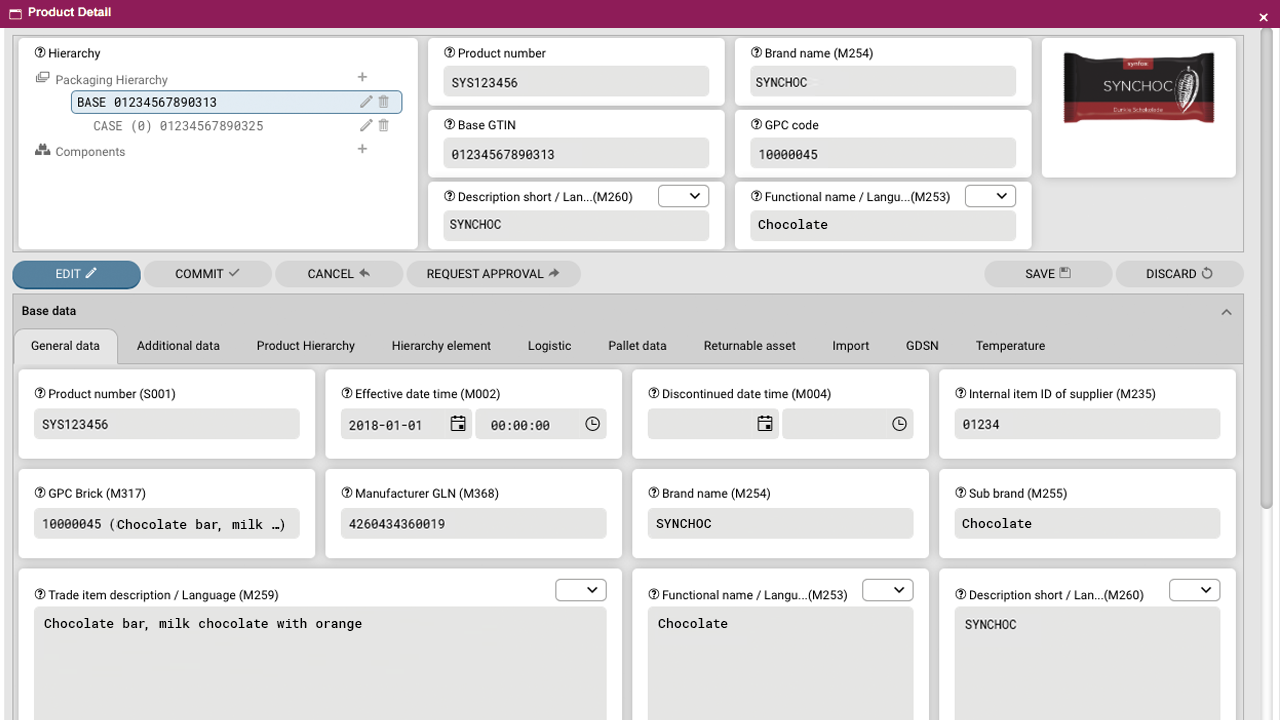The height and width of the screenshot is (720, 1280).
Task: Open language dropdown for lower Description short (M260)
Action: pos(1195,590)
